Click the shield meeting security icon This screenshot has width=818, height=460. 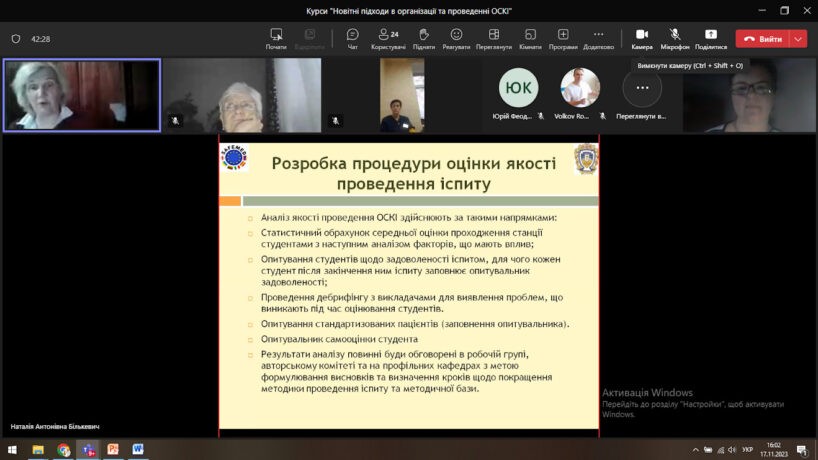[16, 39]
